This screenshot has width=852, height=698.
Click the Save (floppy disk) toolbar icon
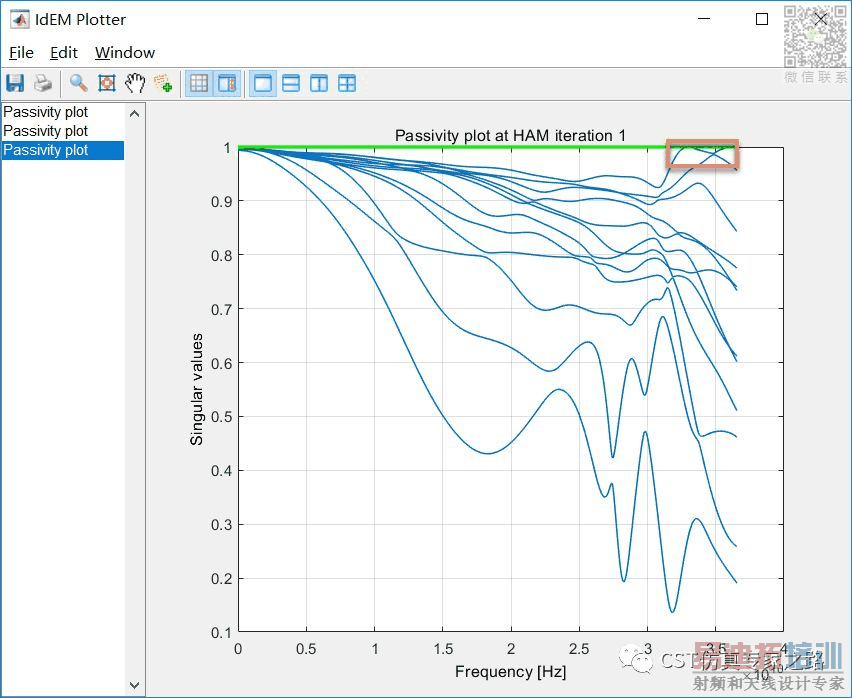click(x=15, y=84)
